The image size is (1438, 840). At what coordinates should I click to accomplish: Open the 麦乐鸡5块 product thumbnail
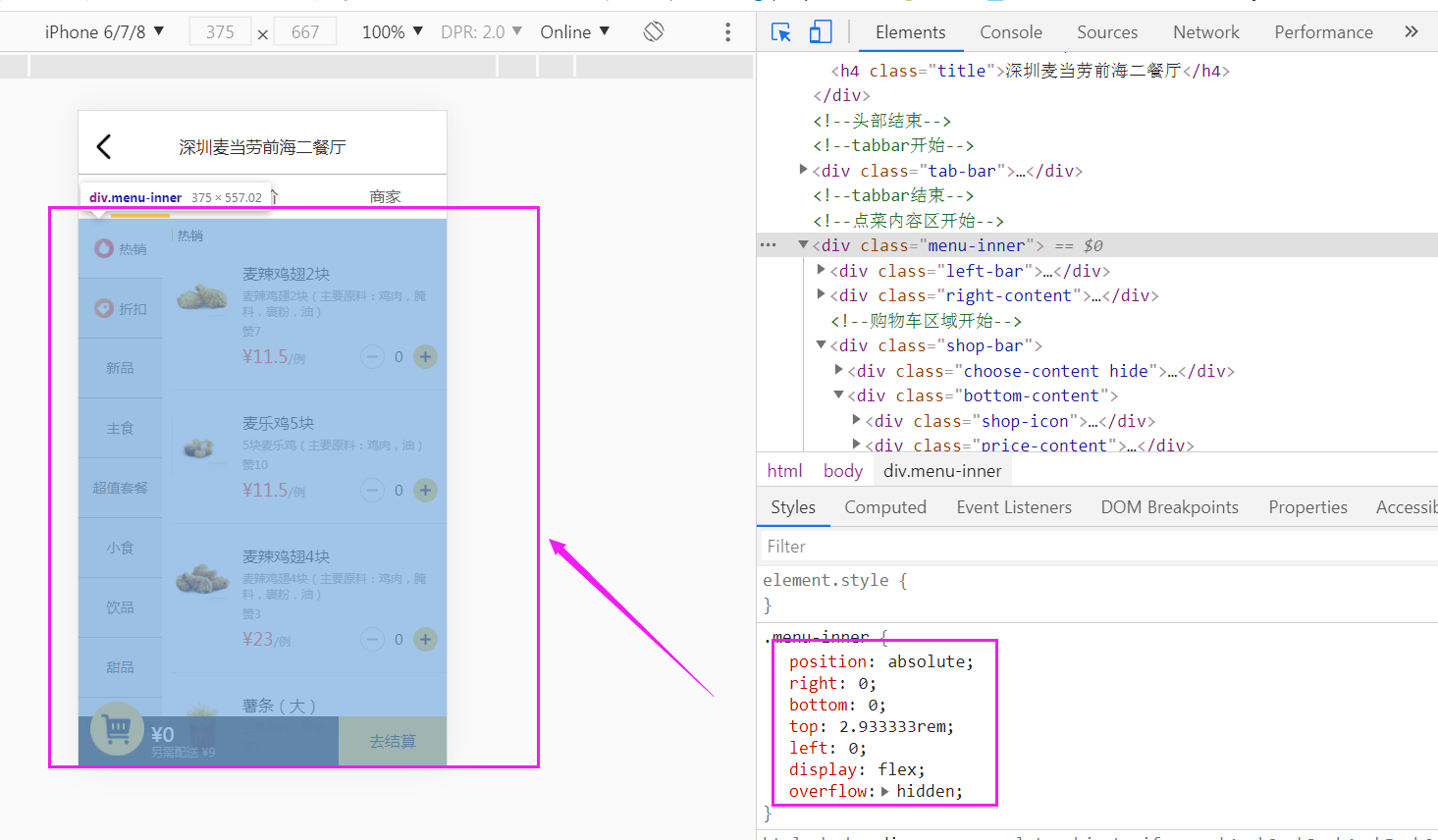[199, 446]
